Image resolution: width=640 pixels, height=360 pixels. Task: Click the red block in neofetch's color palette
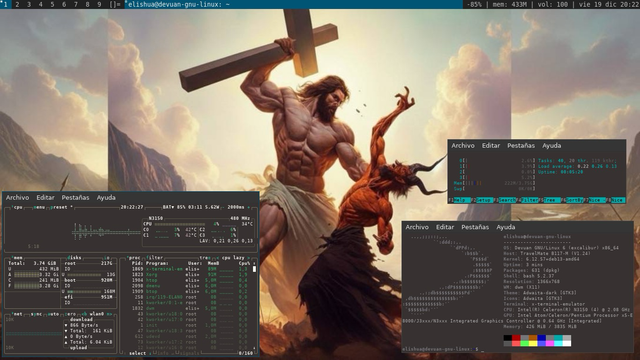coord(516,338)
